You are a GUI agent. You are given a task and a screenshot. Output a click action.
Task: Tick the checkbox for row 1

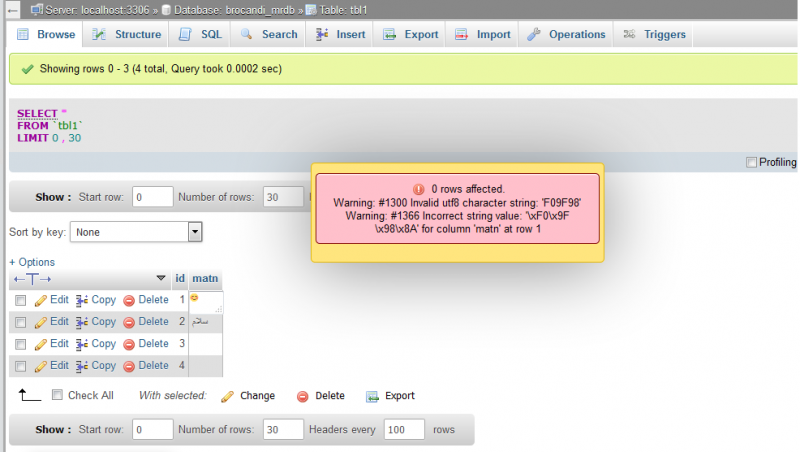pos(20,300)
